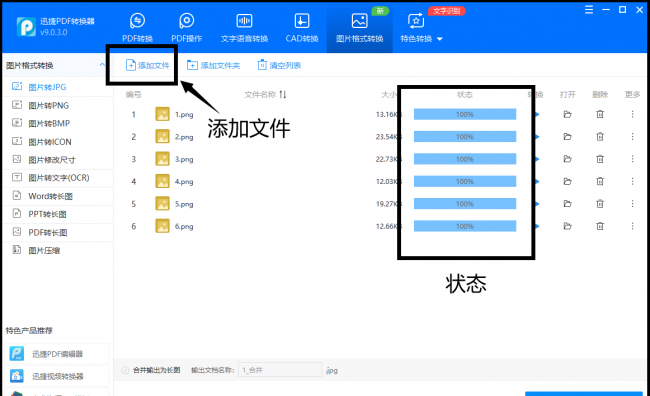Open folder icon for 3.png
This screenshot has width=650, height=396.
click(x=568, y=159)
